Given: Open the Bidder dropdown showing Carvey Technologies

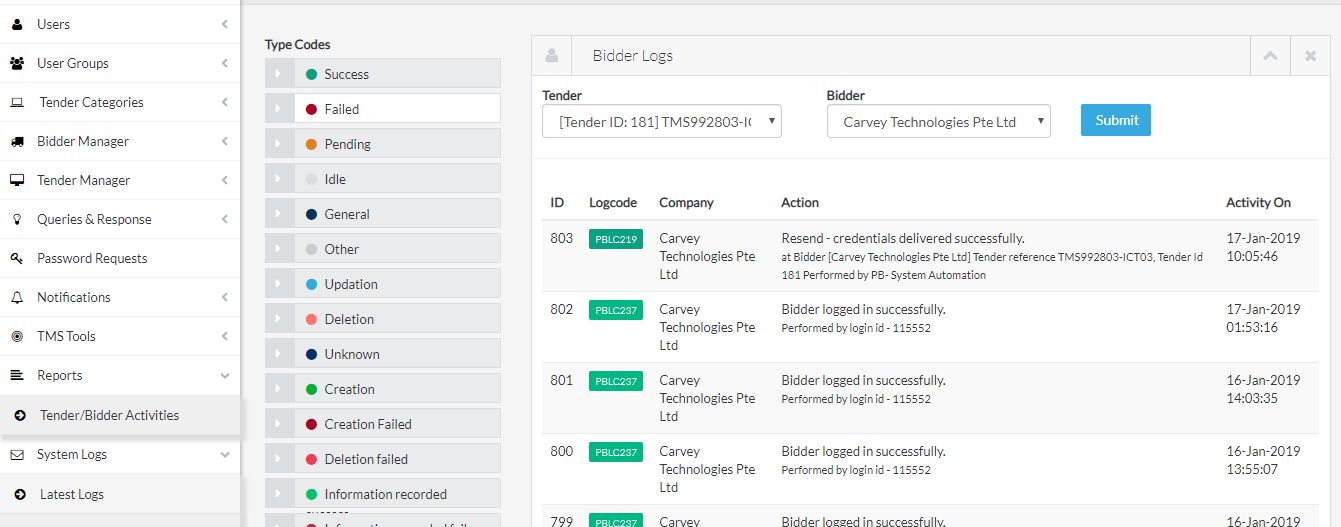Looking at the screenshot, I should click(938, 121).
